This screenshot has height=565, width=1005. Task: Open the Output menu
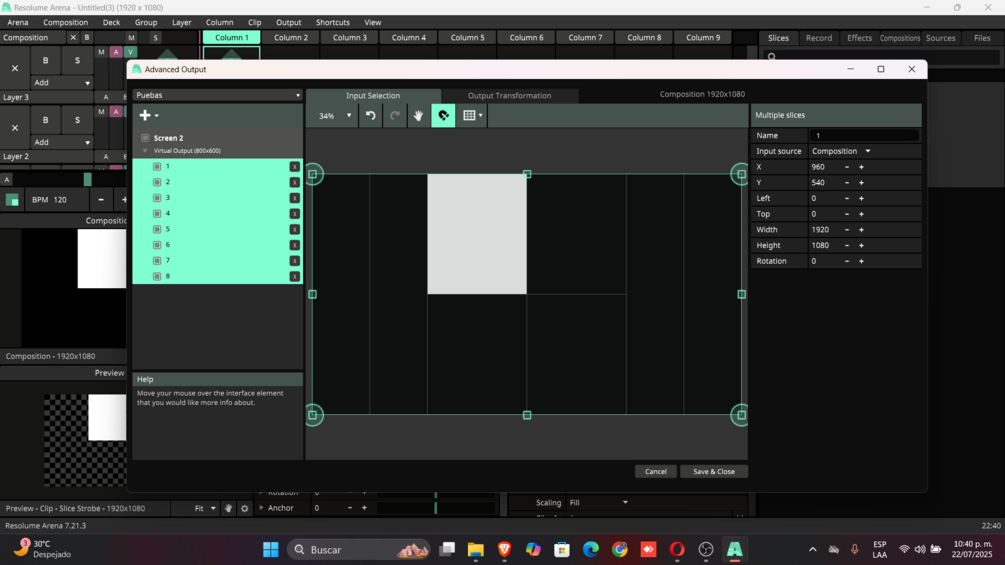(288, 22)
